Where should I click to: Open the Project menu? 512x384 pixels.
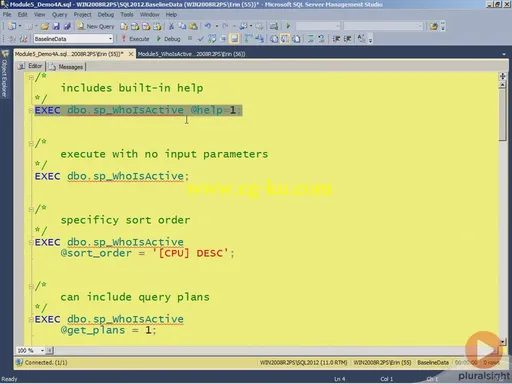coord(82,15)
